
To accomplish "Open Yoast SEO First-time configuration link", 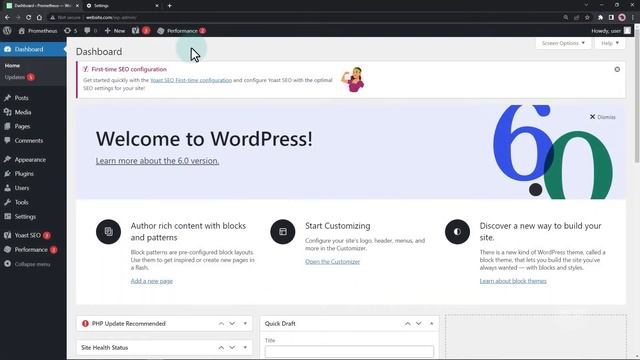I will (x=191, y=80).
